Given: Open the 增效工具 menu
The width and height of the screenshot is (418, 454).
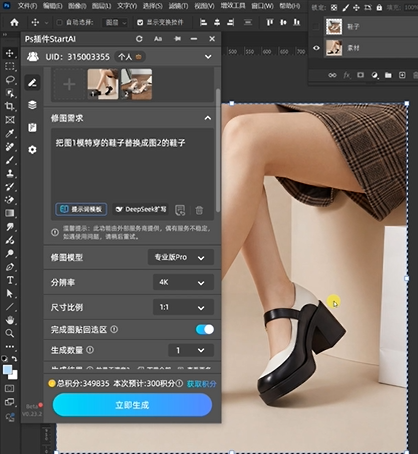Looking at the screenshot, I should (x=233, y=6).
